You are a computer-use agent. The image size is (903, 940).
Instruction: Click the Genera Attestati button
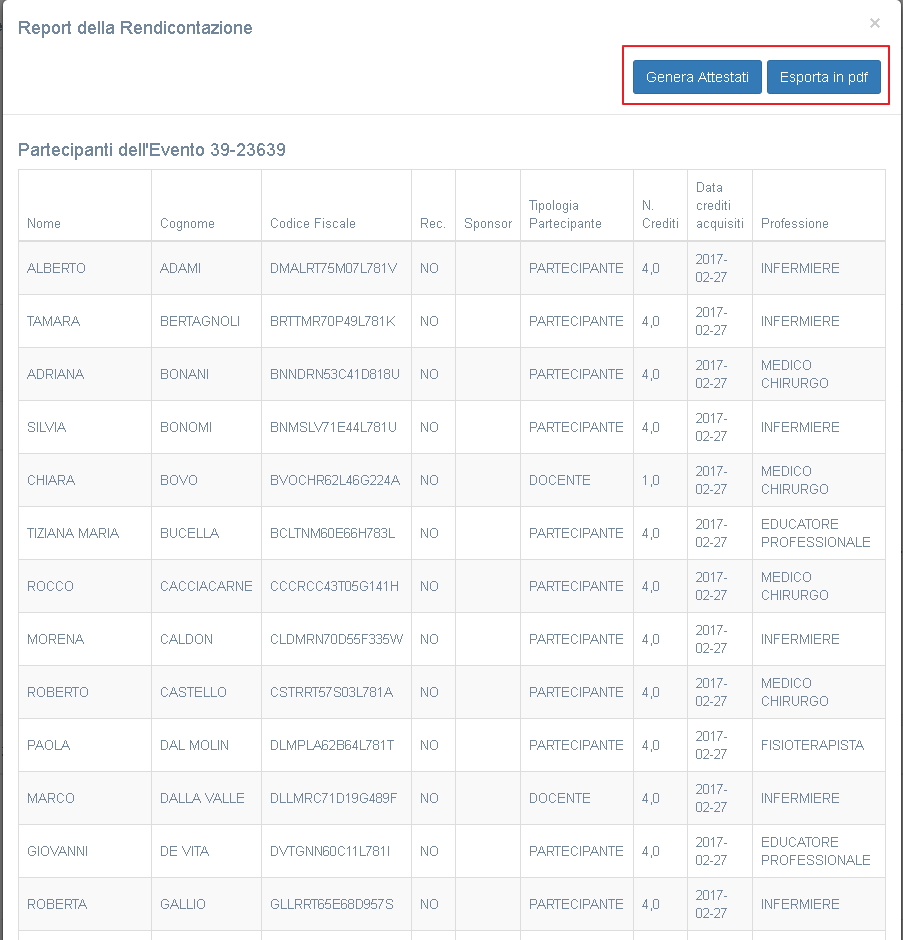697,77
